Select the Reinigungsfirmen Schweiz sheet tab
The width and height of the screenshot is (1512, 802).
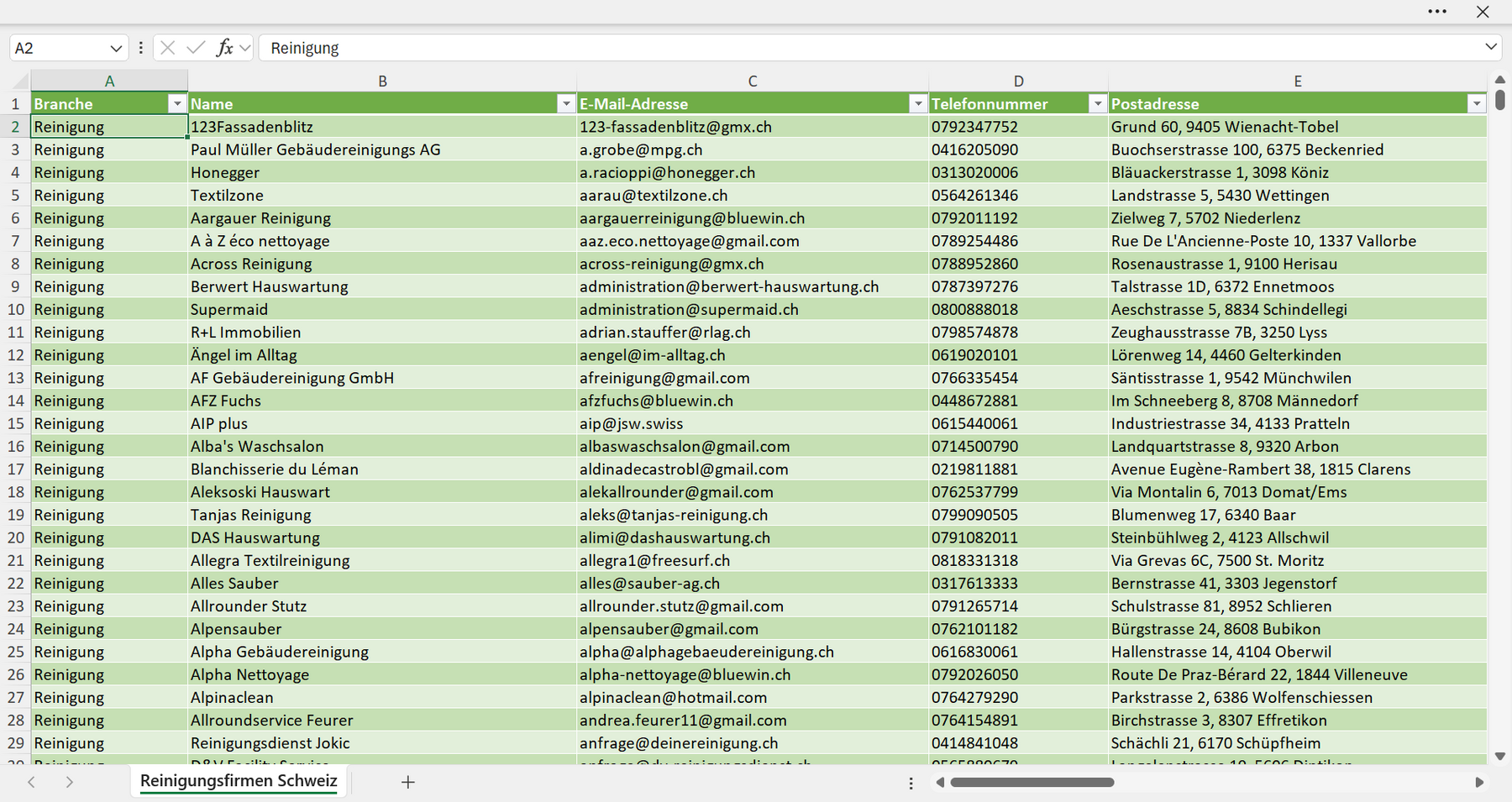tap(239, 781)
